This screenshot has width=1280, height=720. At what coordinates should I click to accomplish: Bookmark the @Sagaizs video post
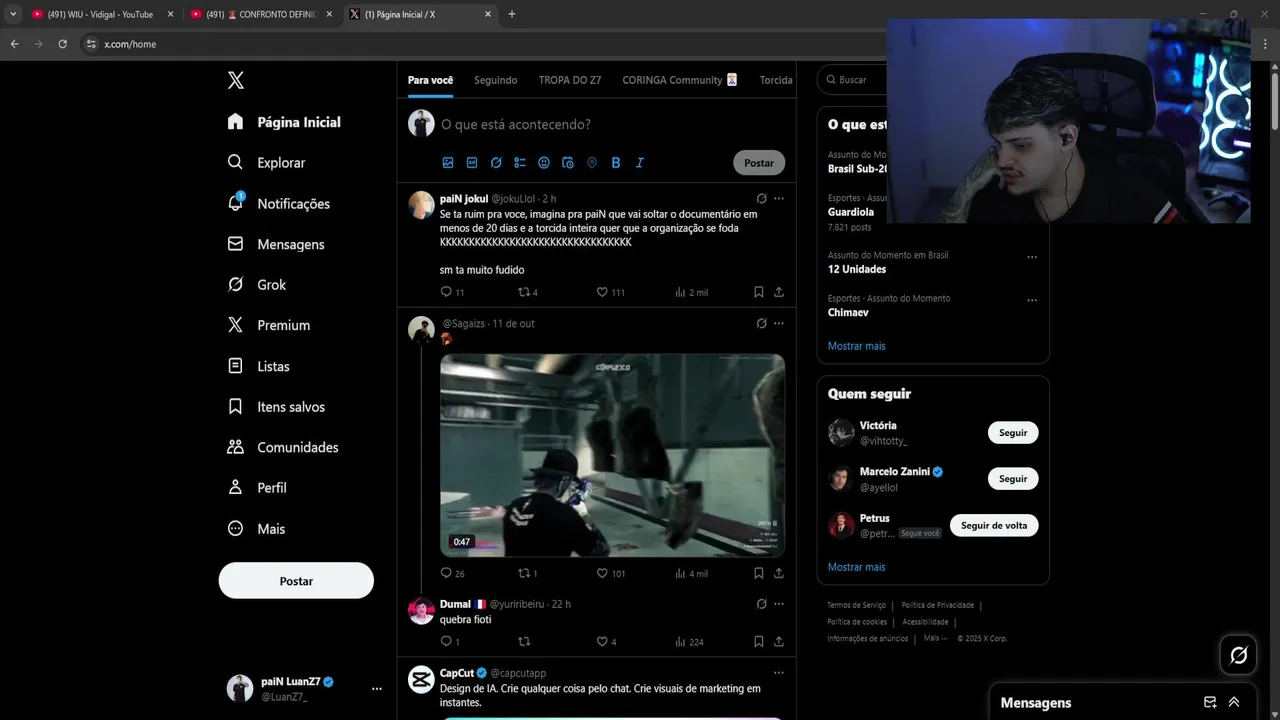(758, 573)
